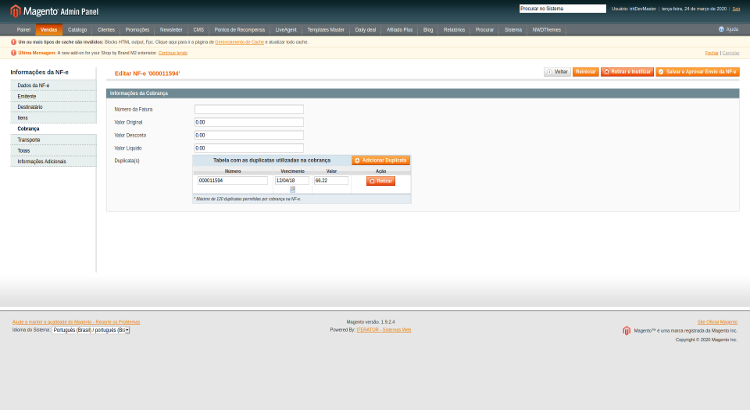Screen dimensions: 750x410
Task: Open the ITERATOR - Sistemas Web link
Action: (384, 330)
